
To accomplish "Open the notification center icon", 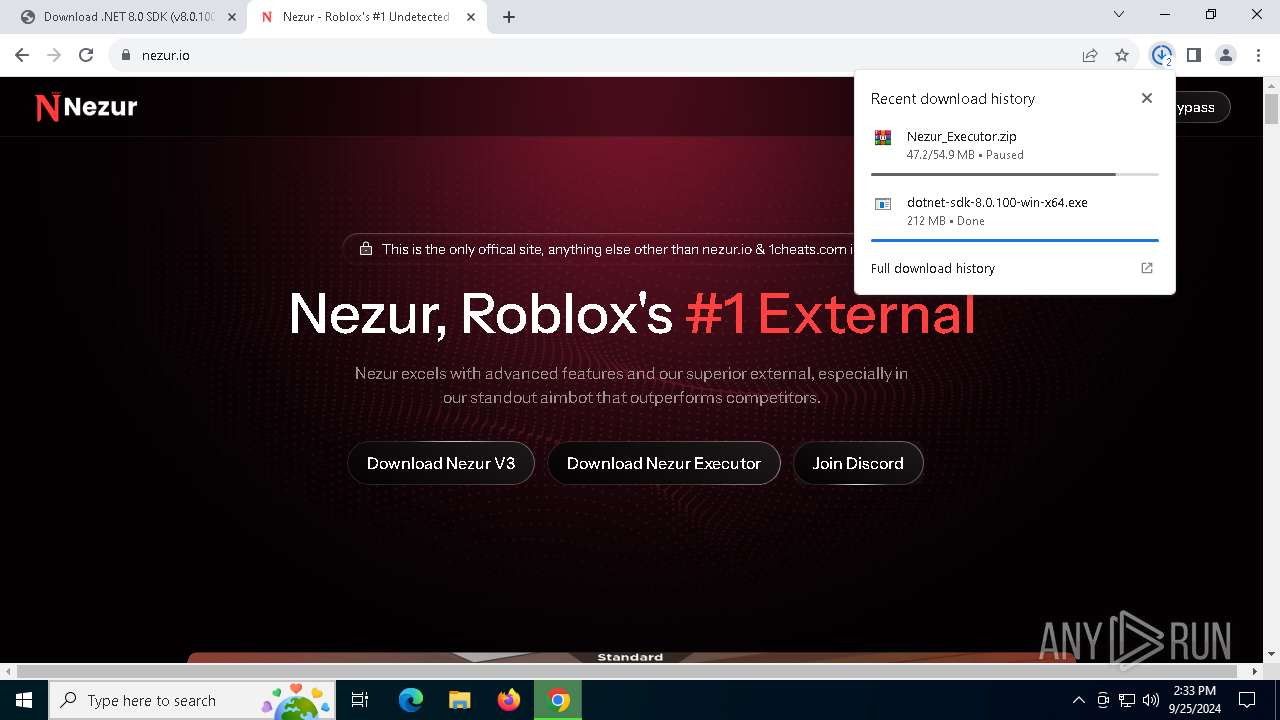I will [1247, 700].
